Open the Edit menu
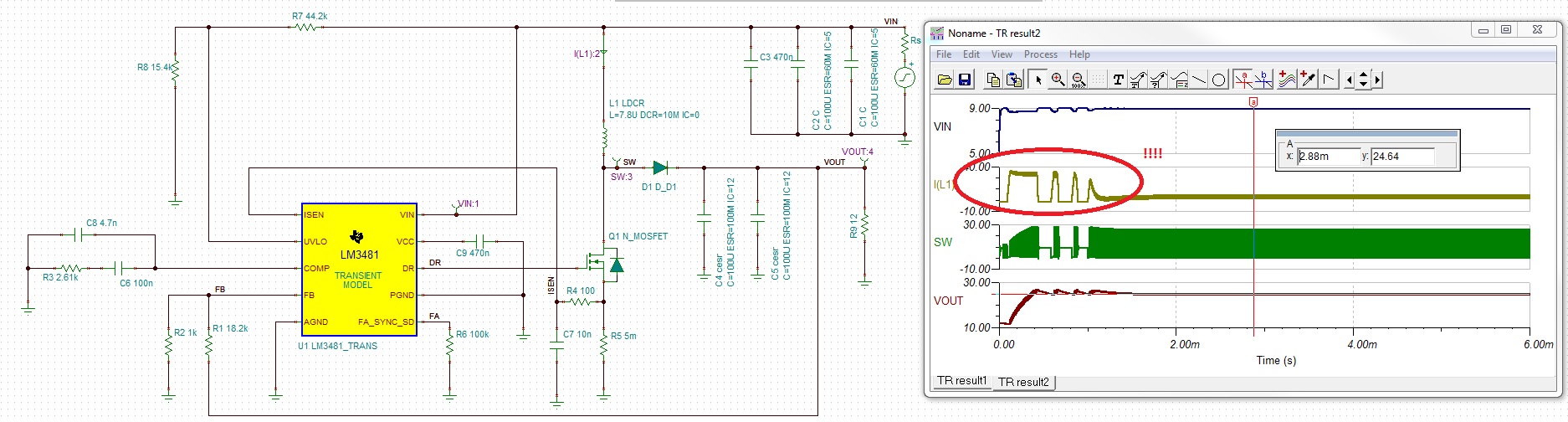 point(971,54)
